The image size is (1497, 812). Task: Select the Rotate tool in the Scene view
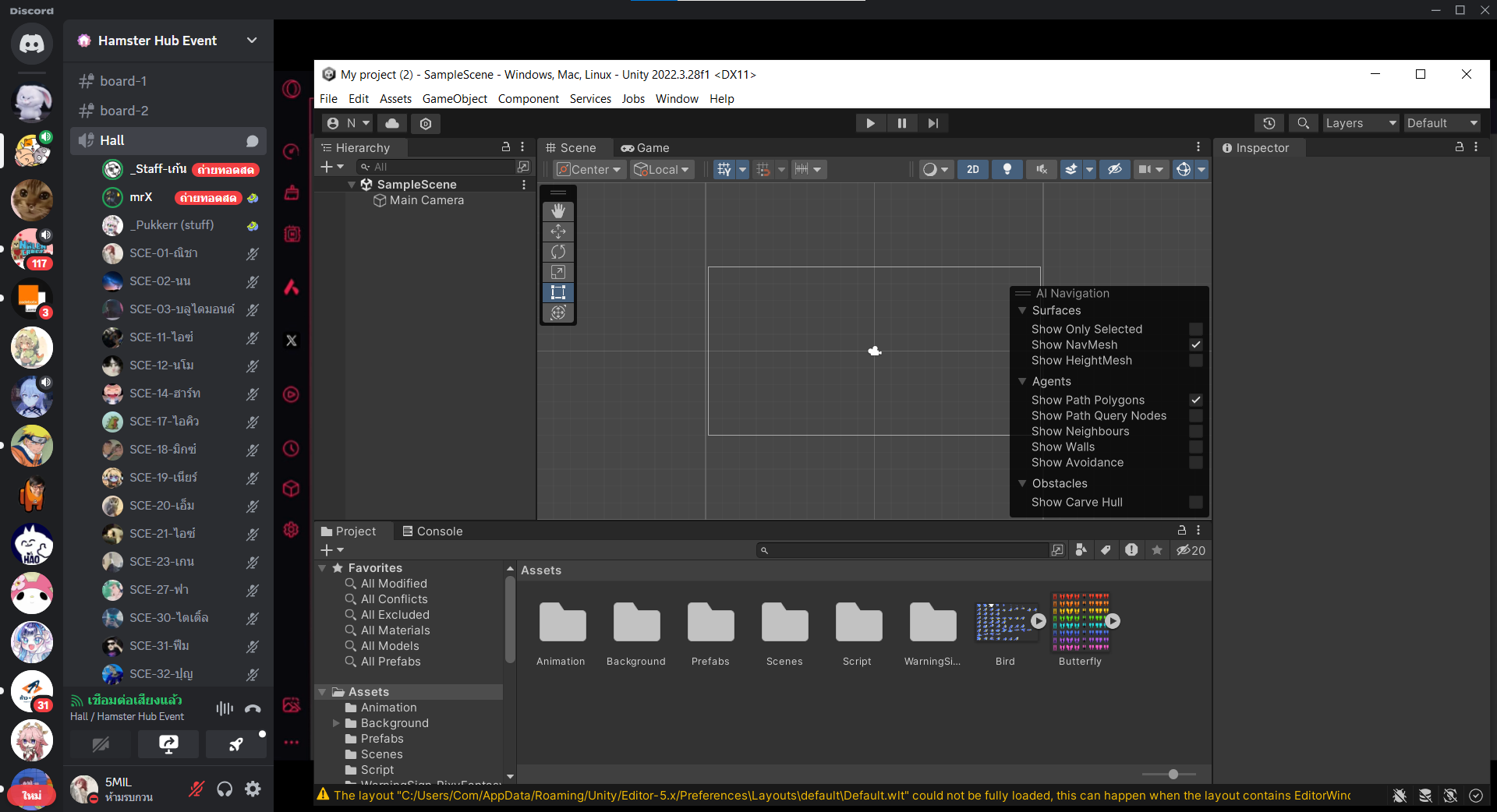(558, 252)
